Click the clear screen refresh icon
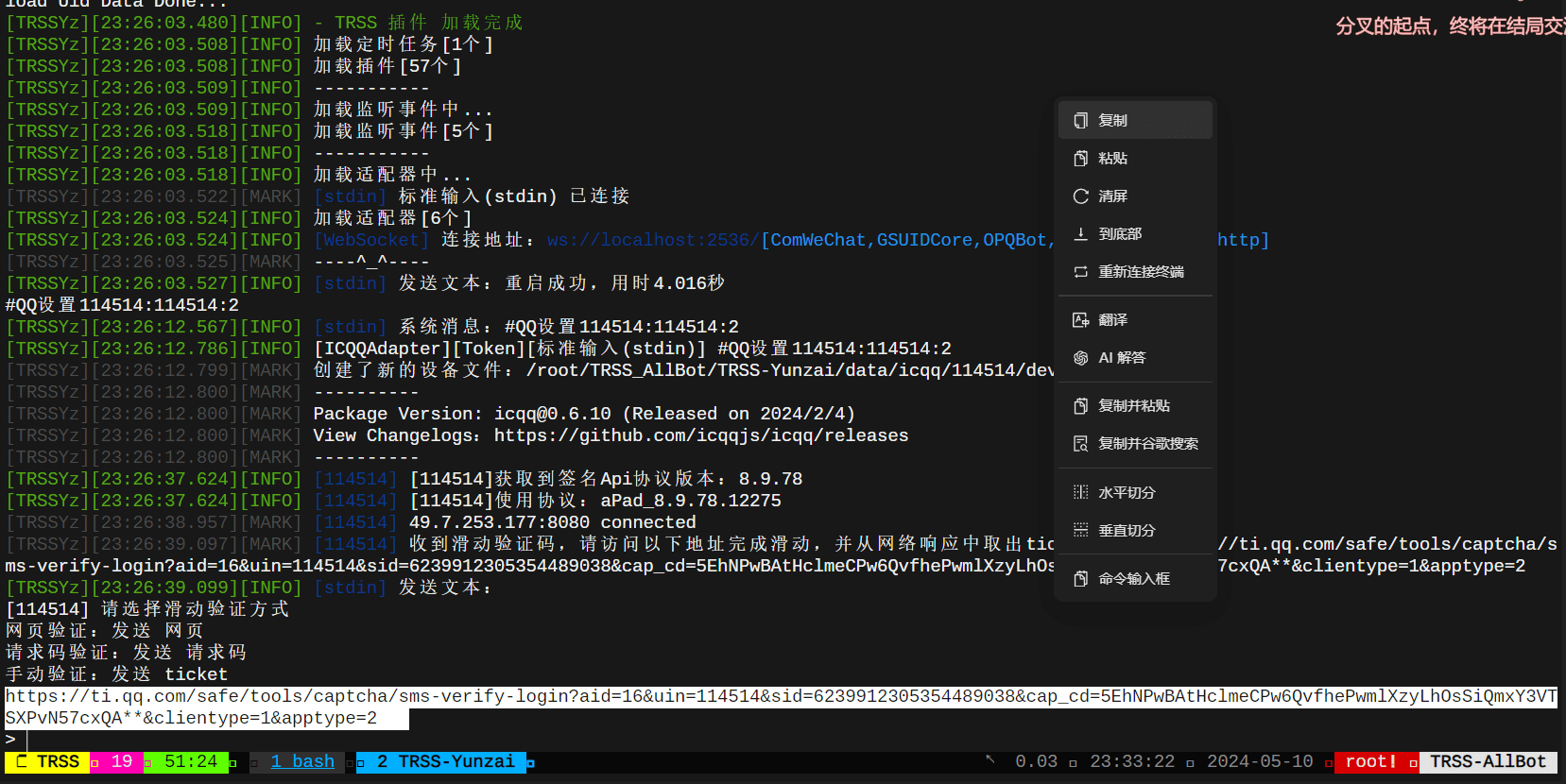 pyautogui.click(x=1081, y=196)
